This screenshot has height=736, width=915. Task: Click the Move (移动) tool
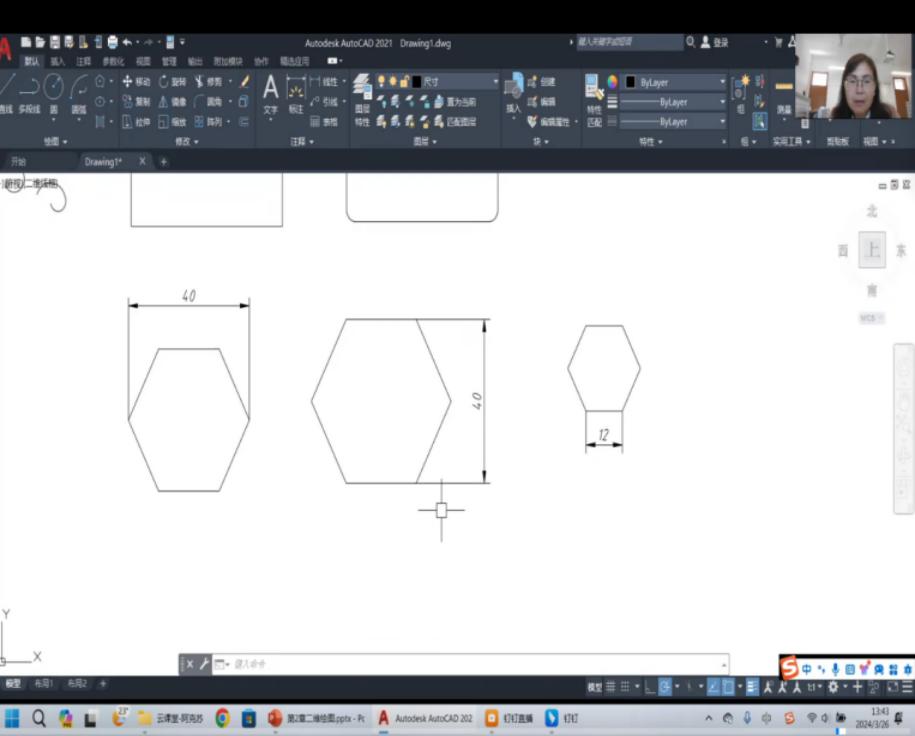135,82
